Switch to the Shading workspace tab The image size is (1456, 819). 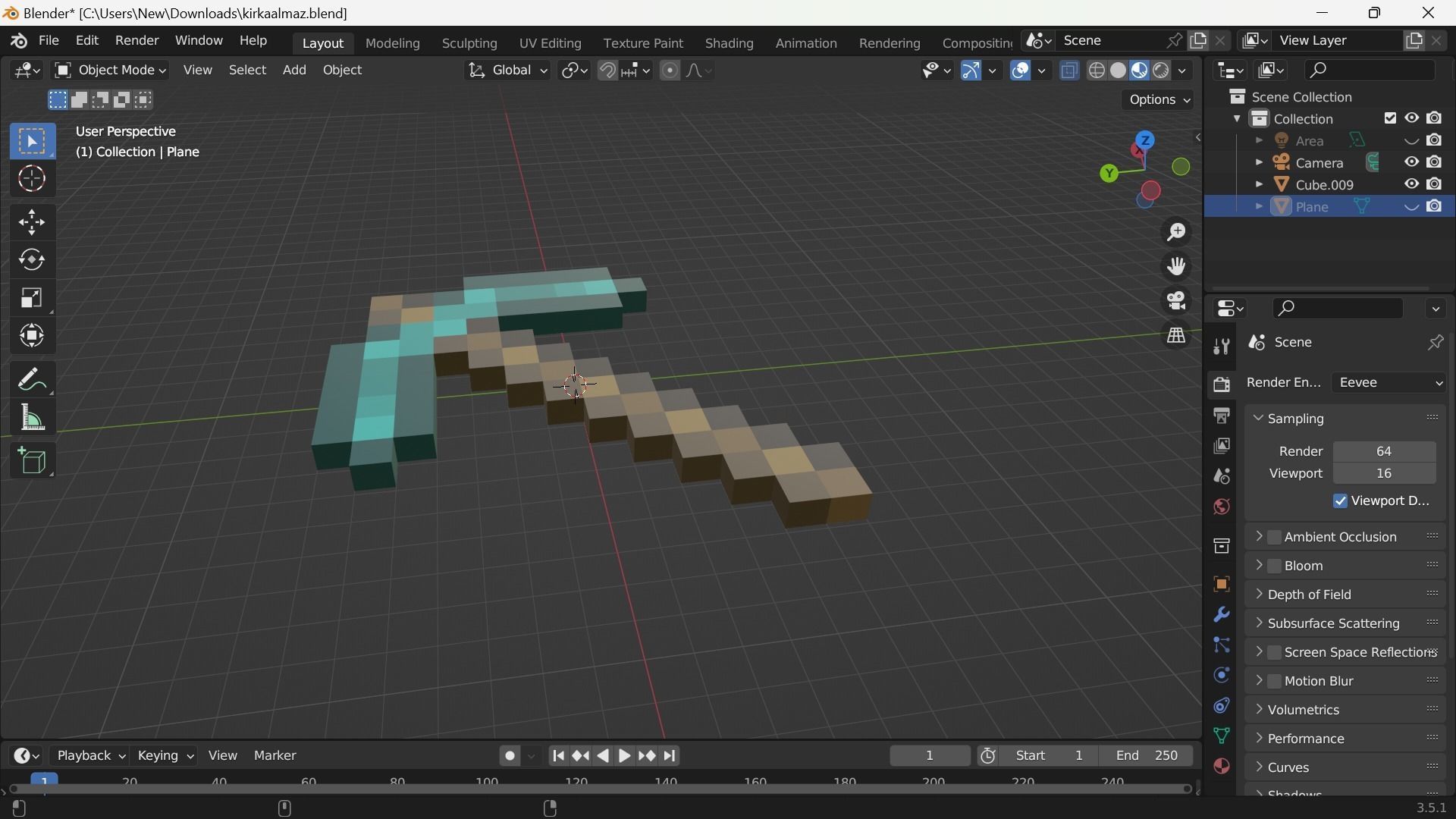click(728, 43)
